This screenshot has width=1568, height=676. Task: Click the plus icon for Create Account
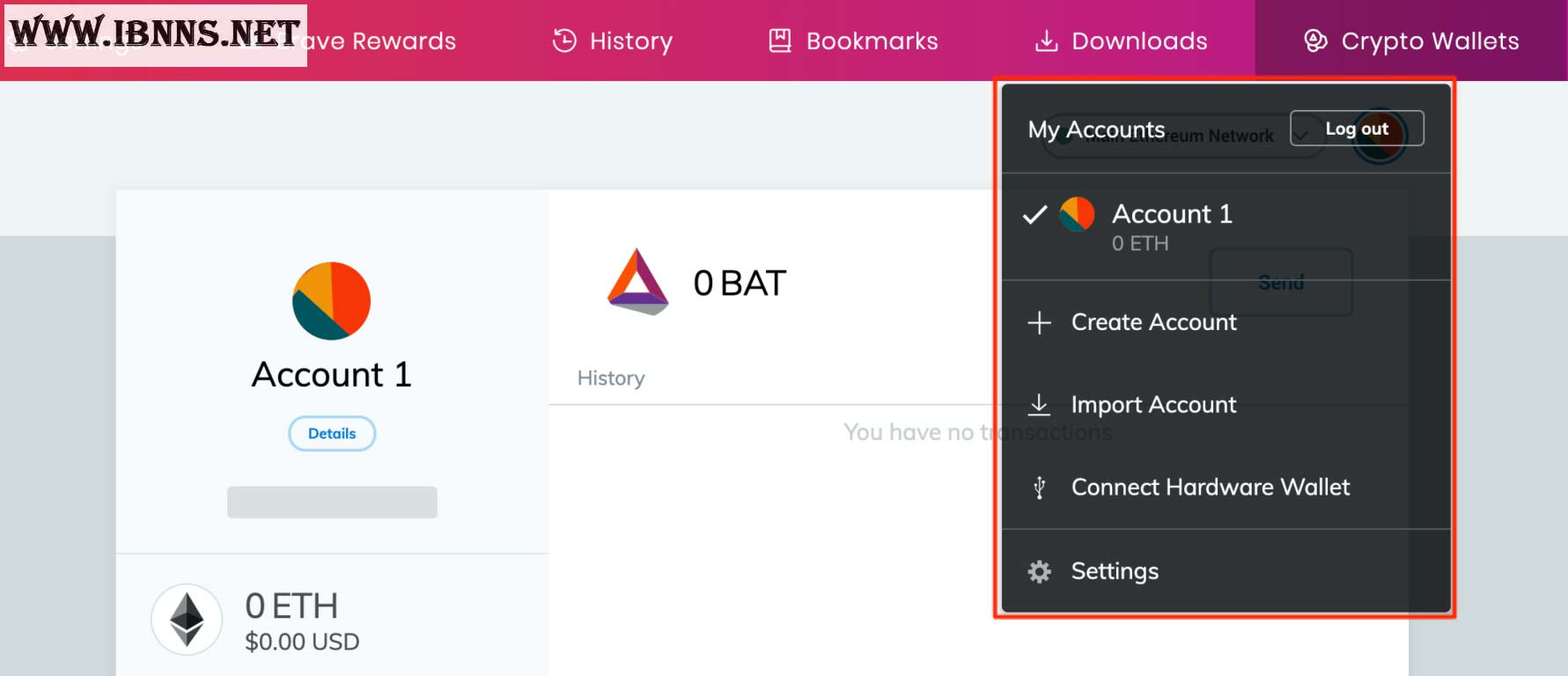[x=1039, y=322]
